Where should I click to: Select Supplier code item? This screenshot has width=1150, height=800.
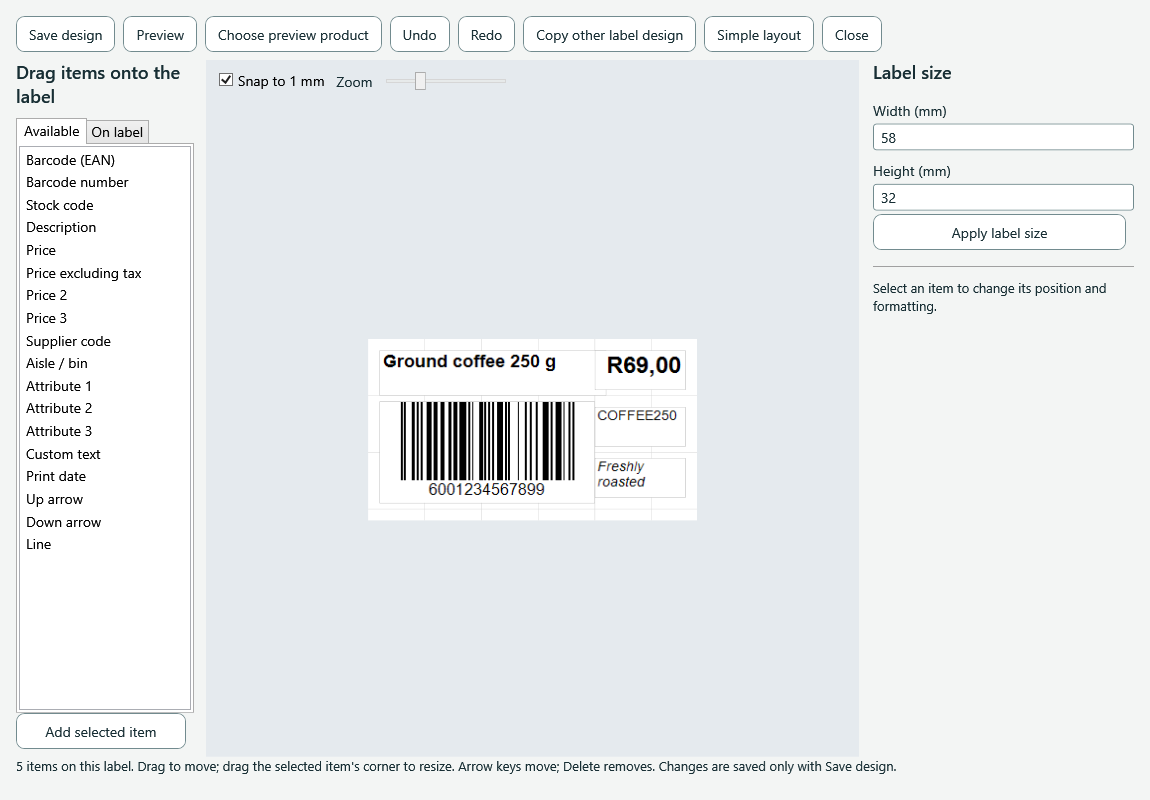pos(105,341)
